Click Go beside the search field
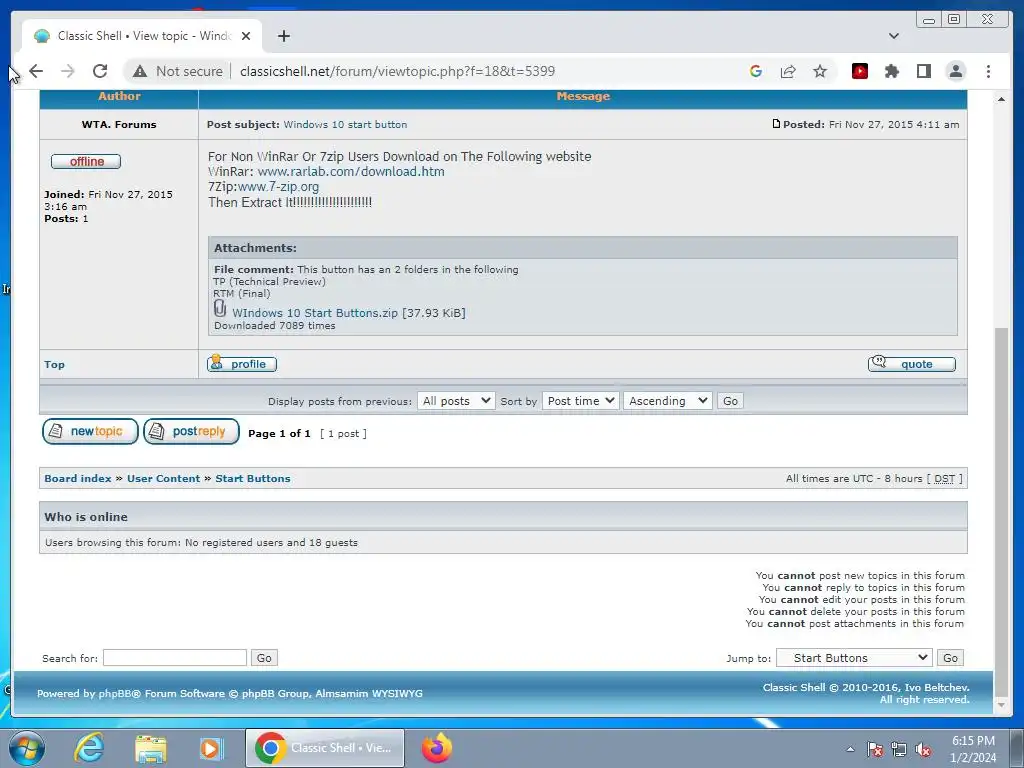The width and height of the screenshot is (1024, 768). (x=264, y=658)
